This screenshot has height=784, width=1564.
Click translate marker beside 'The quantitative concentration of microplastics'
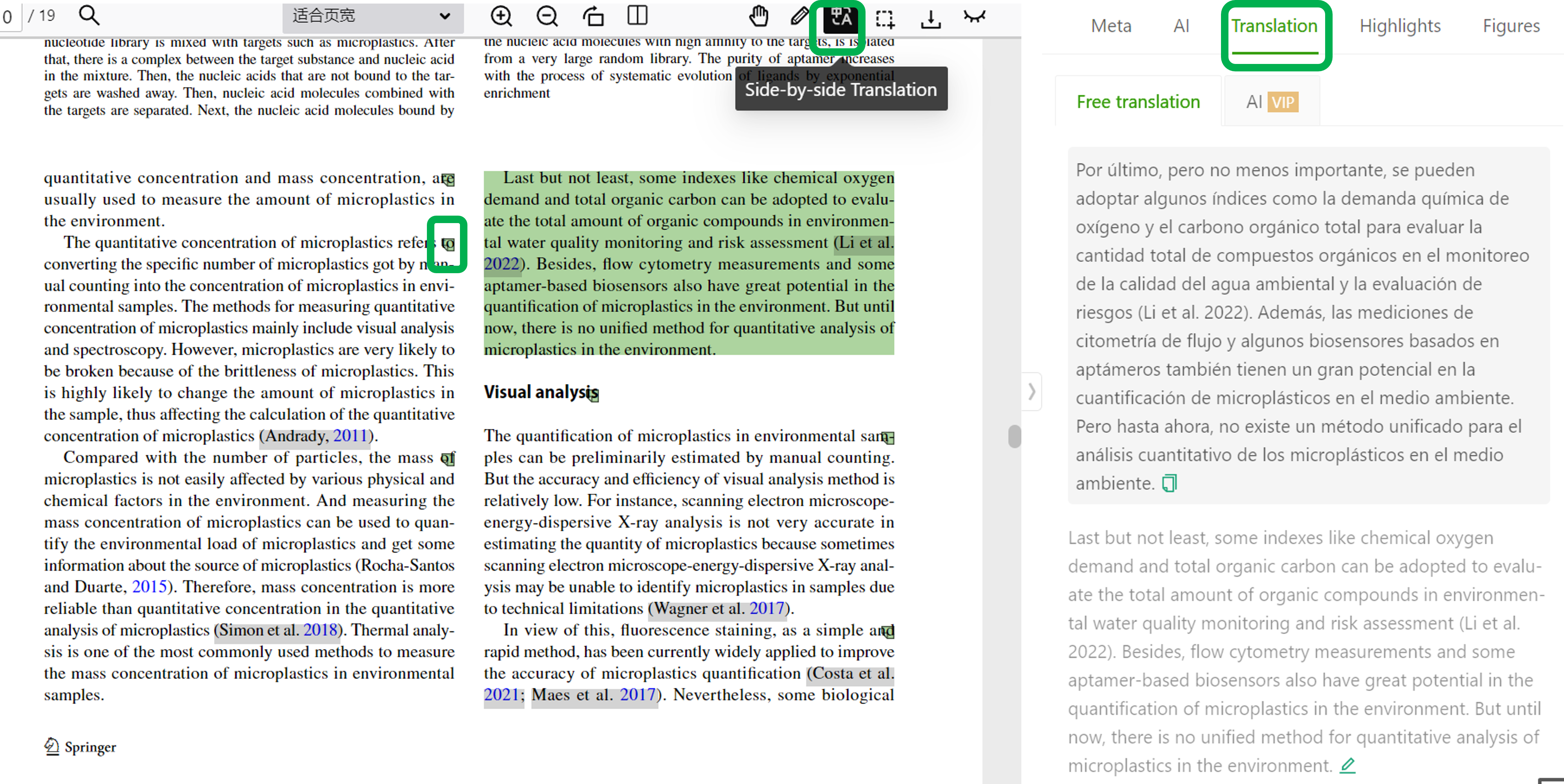[x=448, y=244]
